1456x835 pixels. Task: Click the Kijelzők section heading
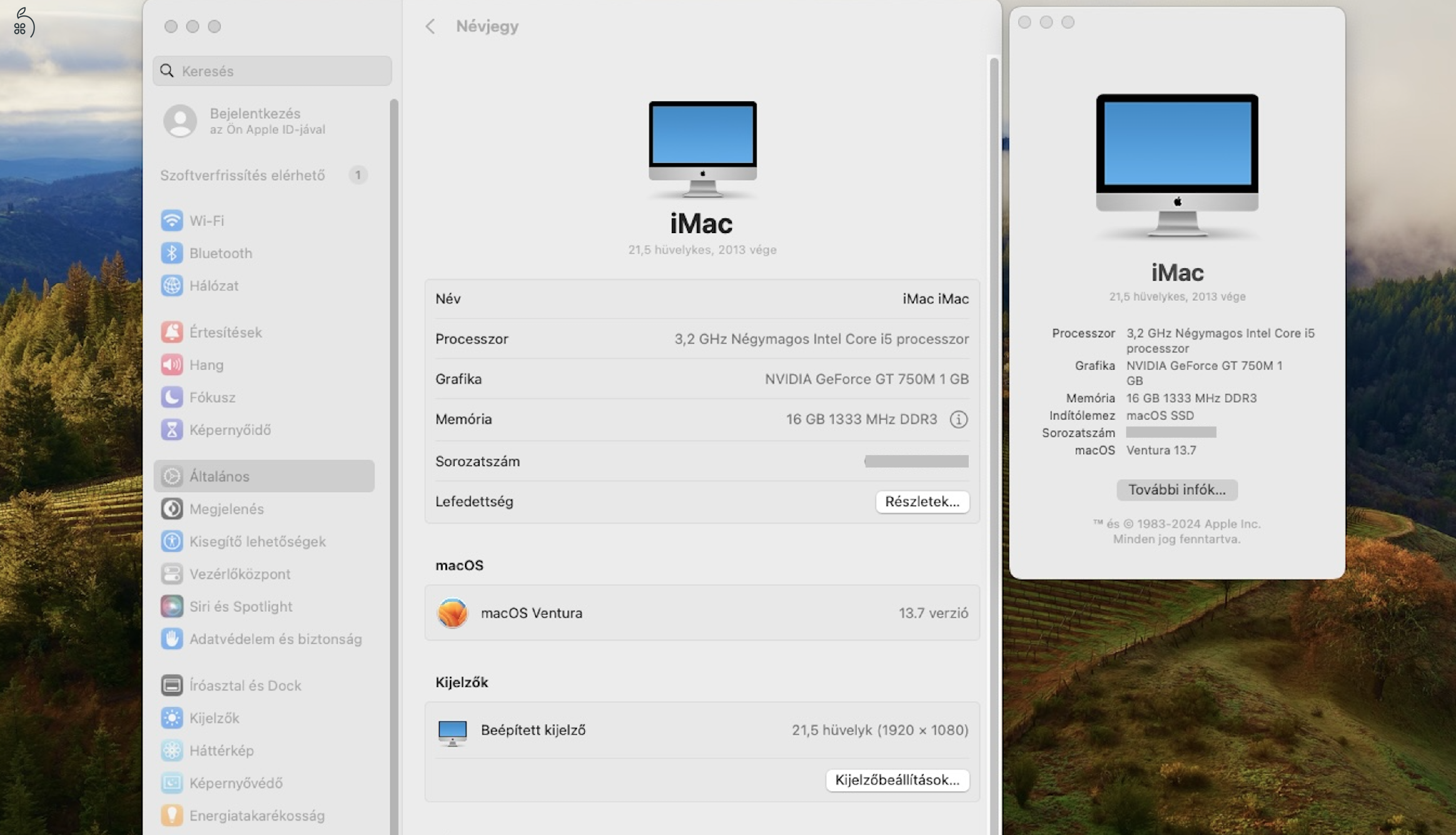462,682
